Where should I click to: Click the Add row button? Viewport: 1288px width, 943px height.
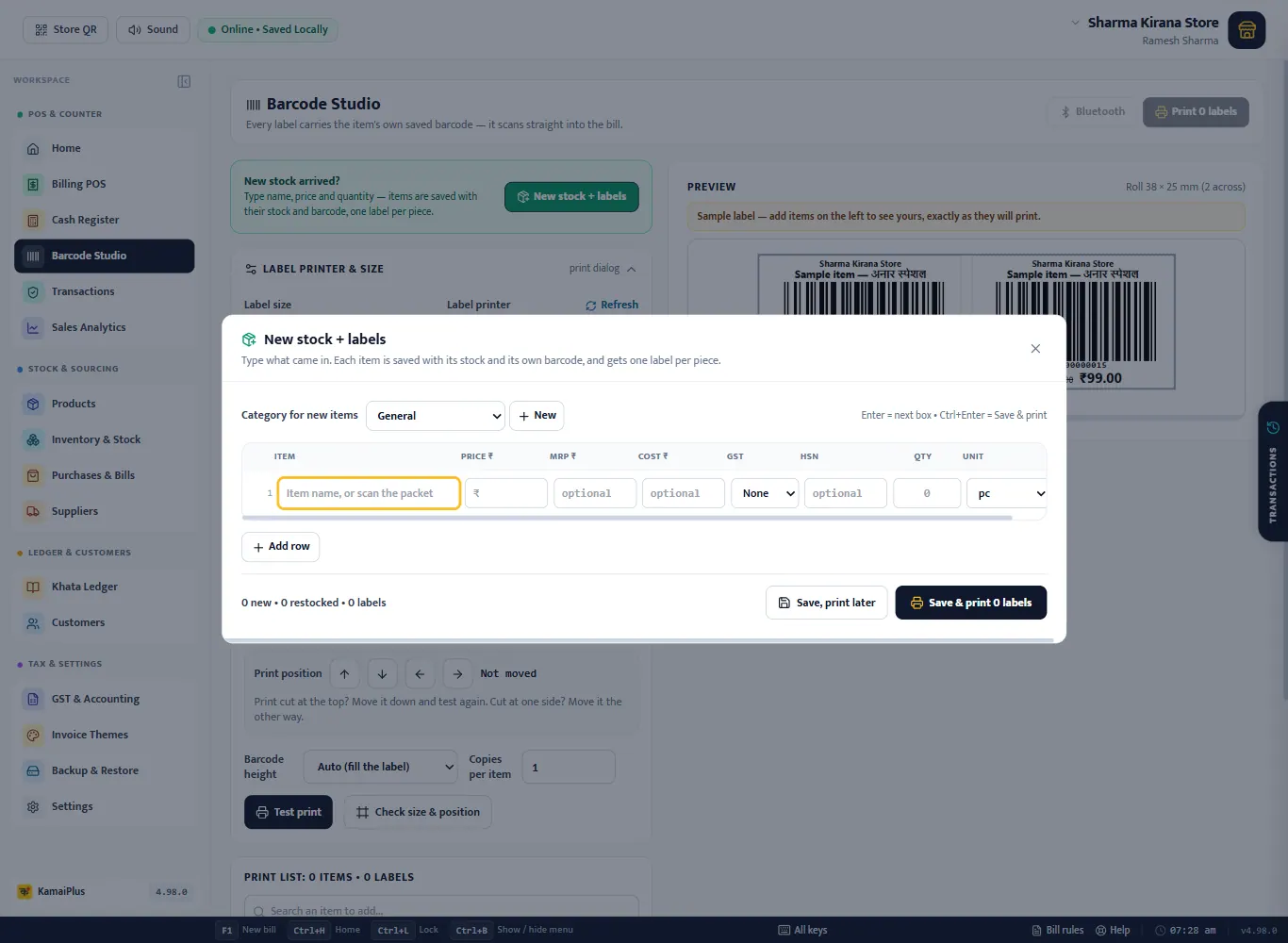click(x=281, y=547)
